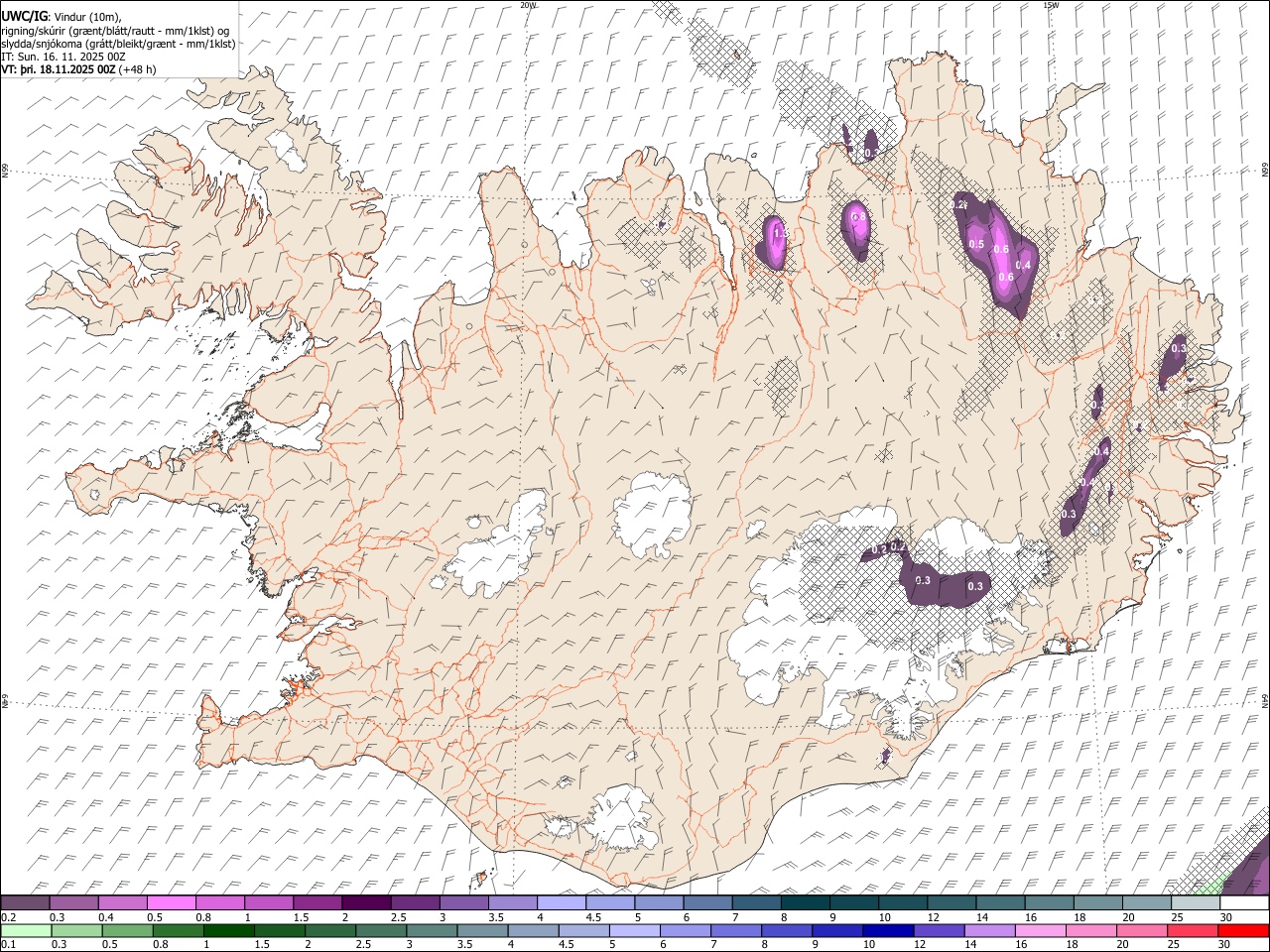Click dark teal snow swatch labelled 9

(x=852, y=903)
